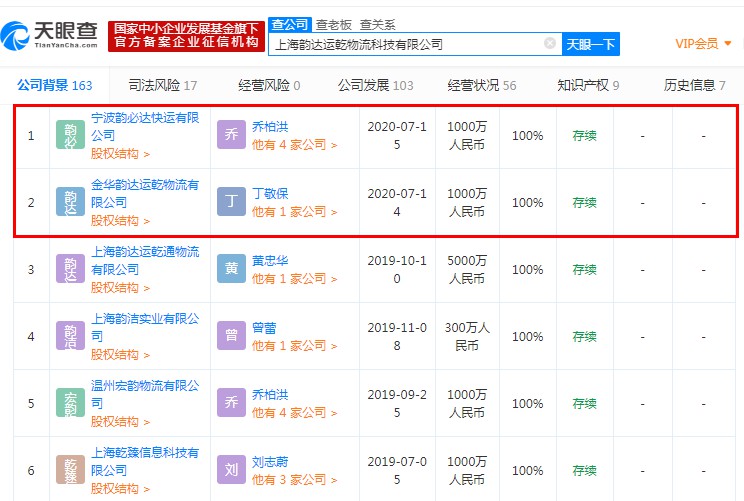Screen dimensions: 744x501
Task: Click the 黄 avatar for 黄忠华
Action: [231, 269]
